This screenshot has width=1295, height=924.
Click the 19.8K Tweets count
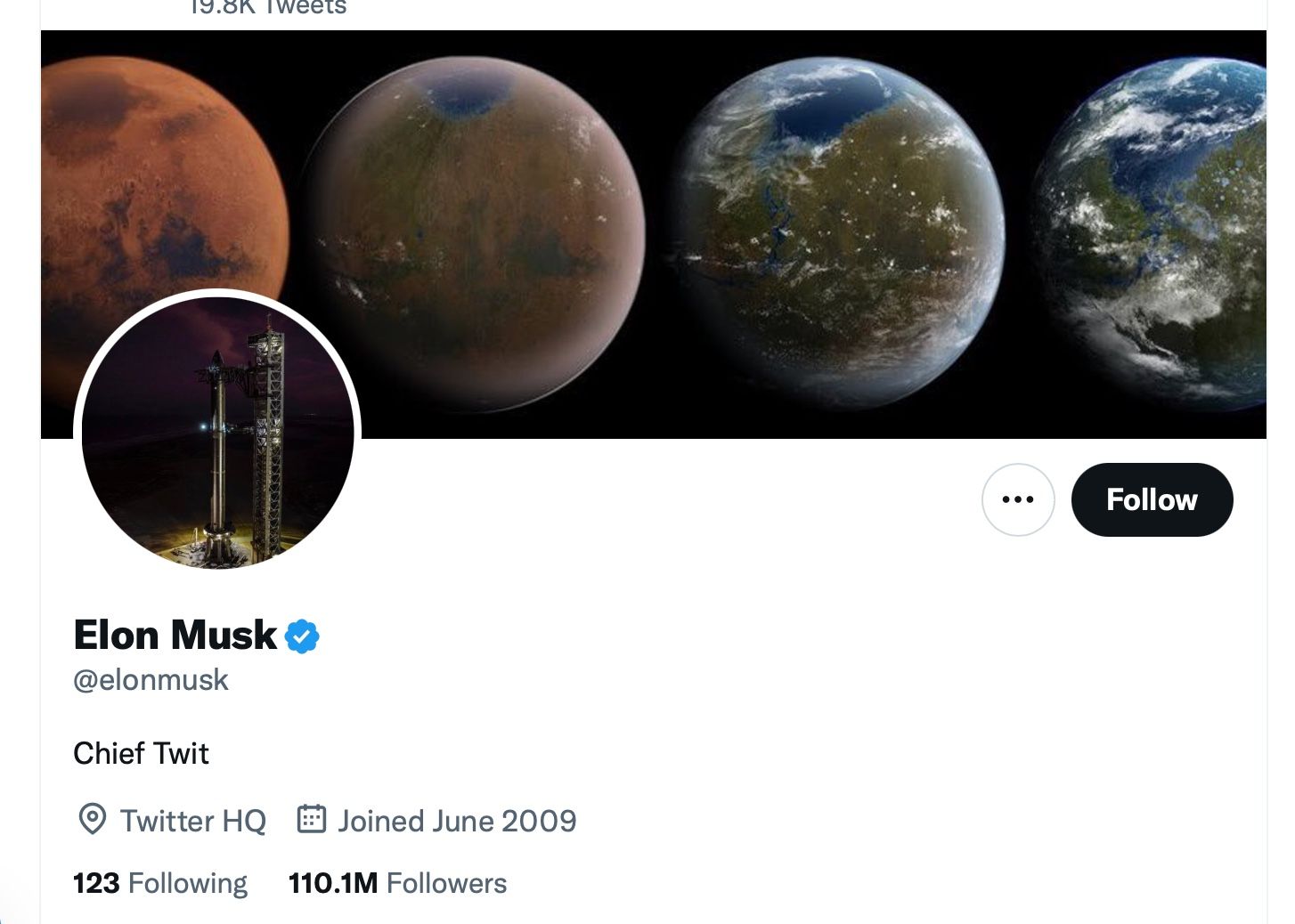tap(267, 8)
